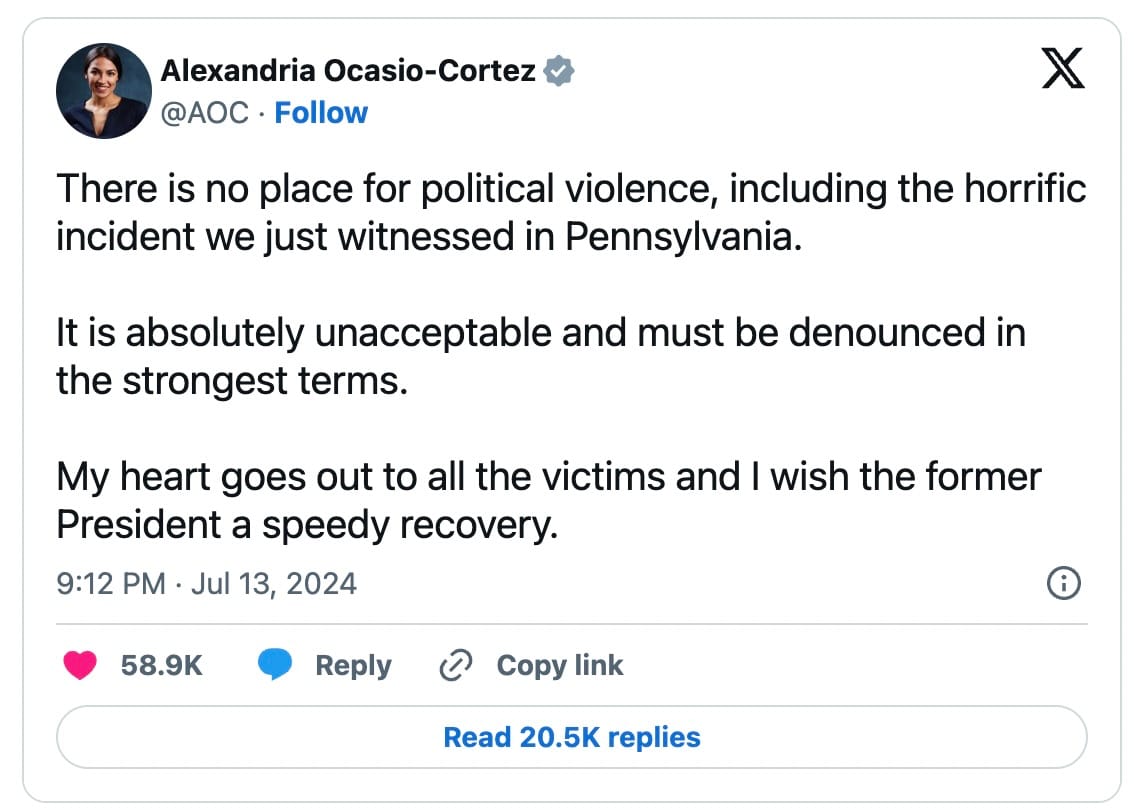Open the AOC profile picture

[103, 91]
